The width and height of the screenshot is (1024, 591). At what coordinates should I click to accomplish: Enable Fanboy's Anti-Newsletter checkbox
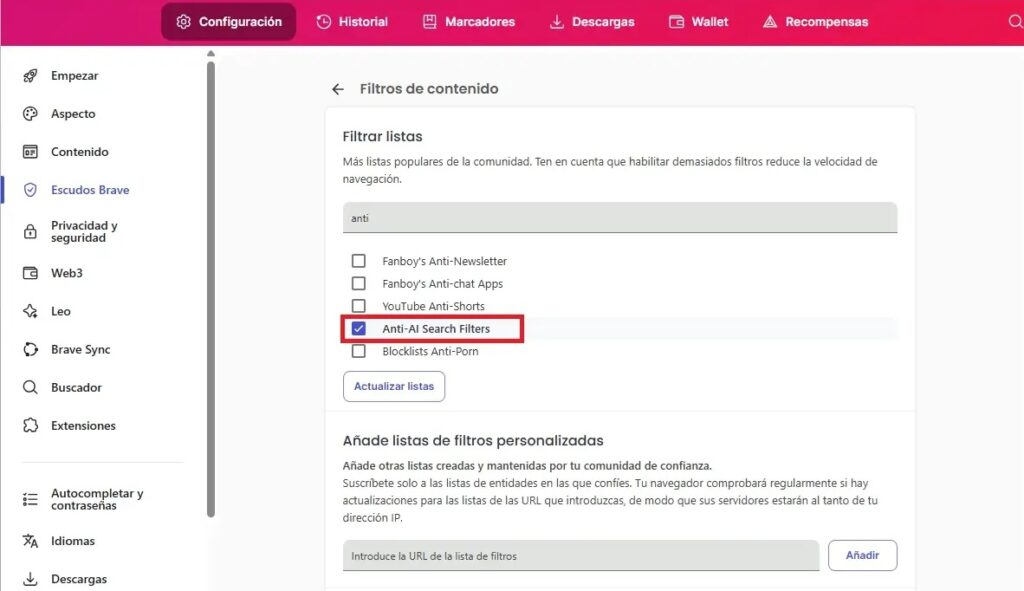pyautogui.click(x=359, y=261)
